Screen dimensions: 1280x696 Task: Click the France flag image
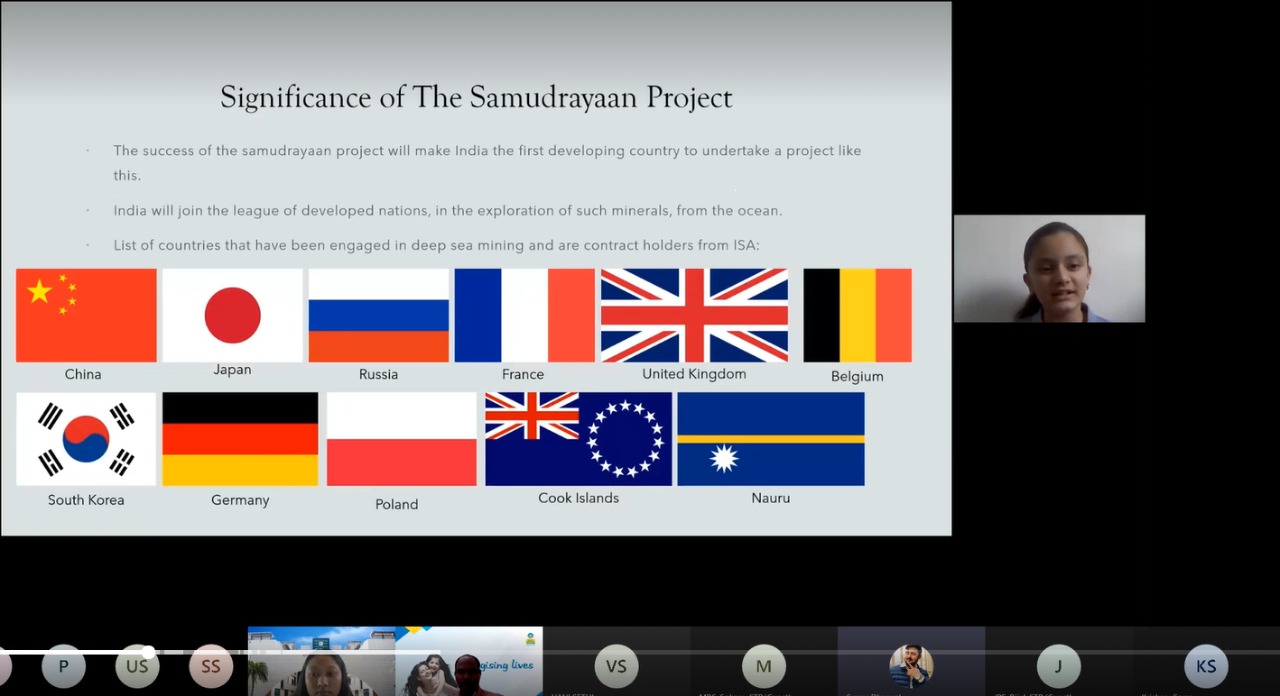(x=524, y=315)
